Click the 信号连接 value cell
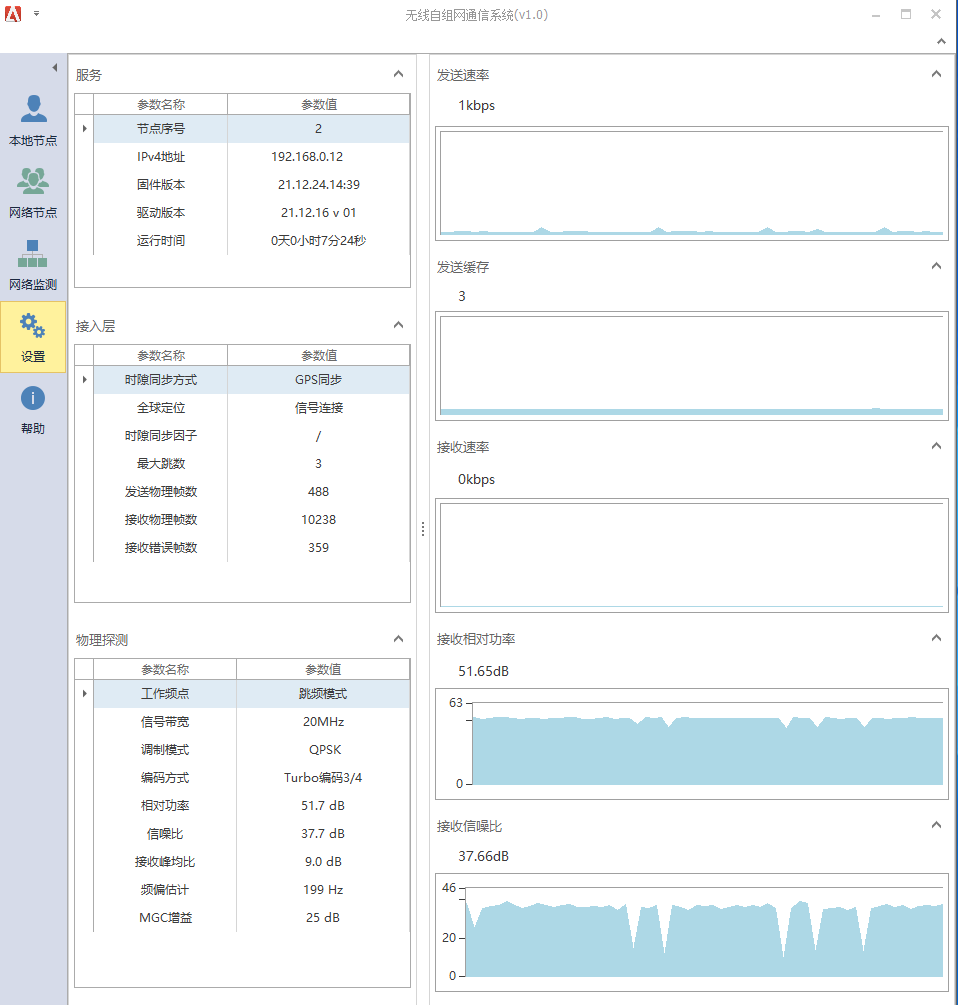This screenshot has height=1005, width=958. pos(318,408)
